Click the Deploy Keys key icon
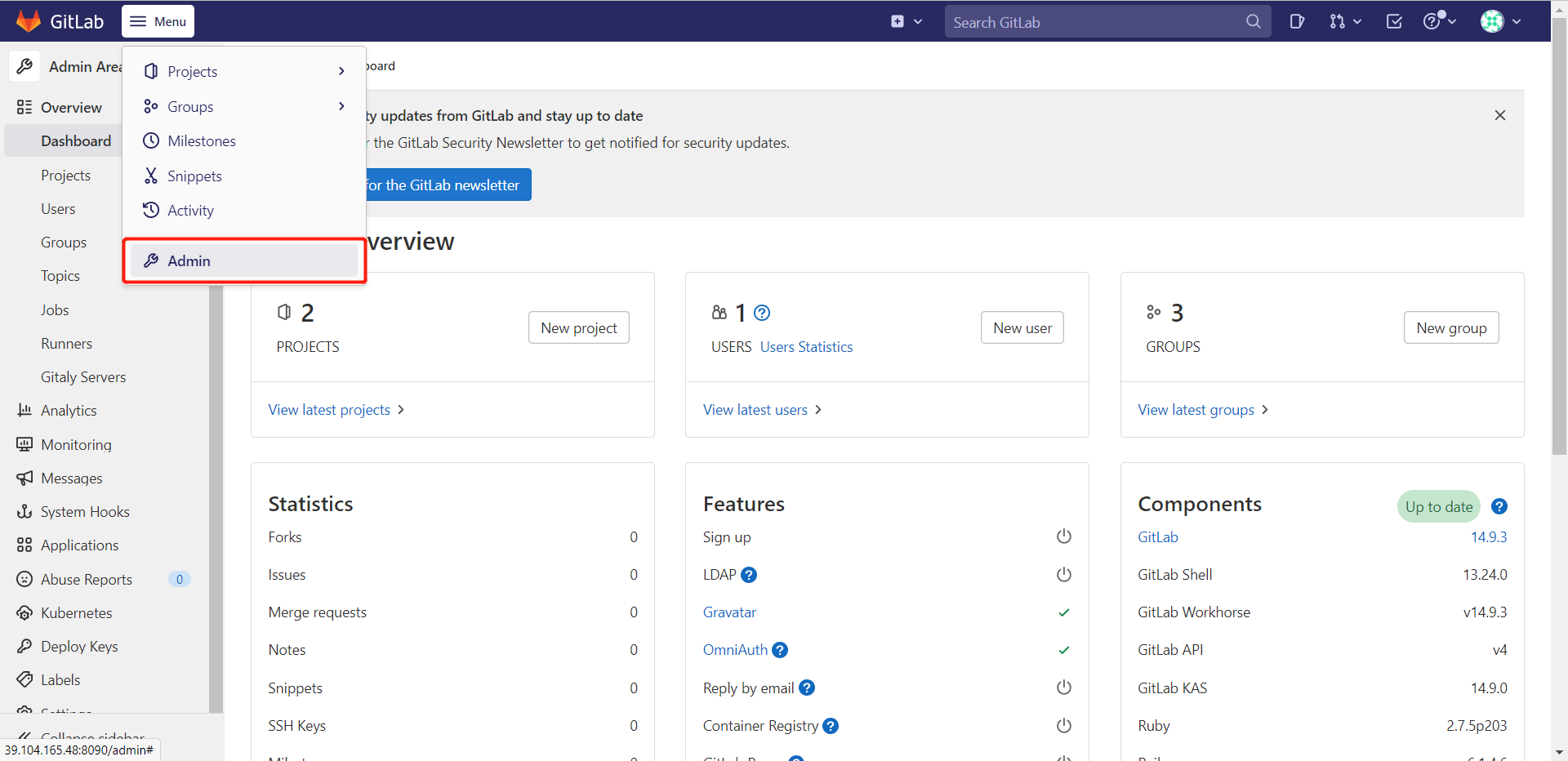 24,646
